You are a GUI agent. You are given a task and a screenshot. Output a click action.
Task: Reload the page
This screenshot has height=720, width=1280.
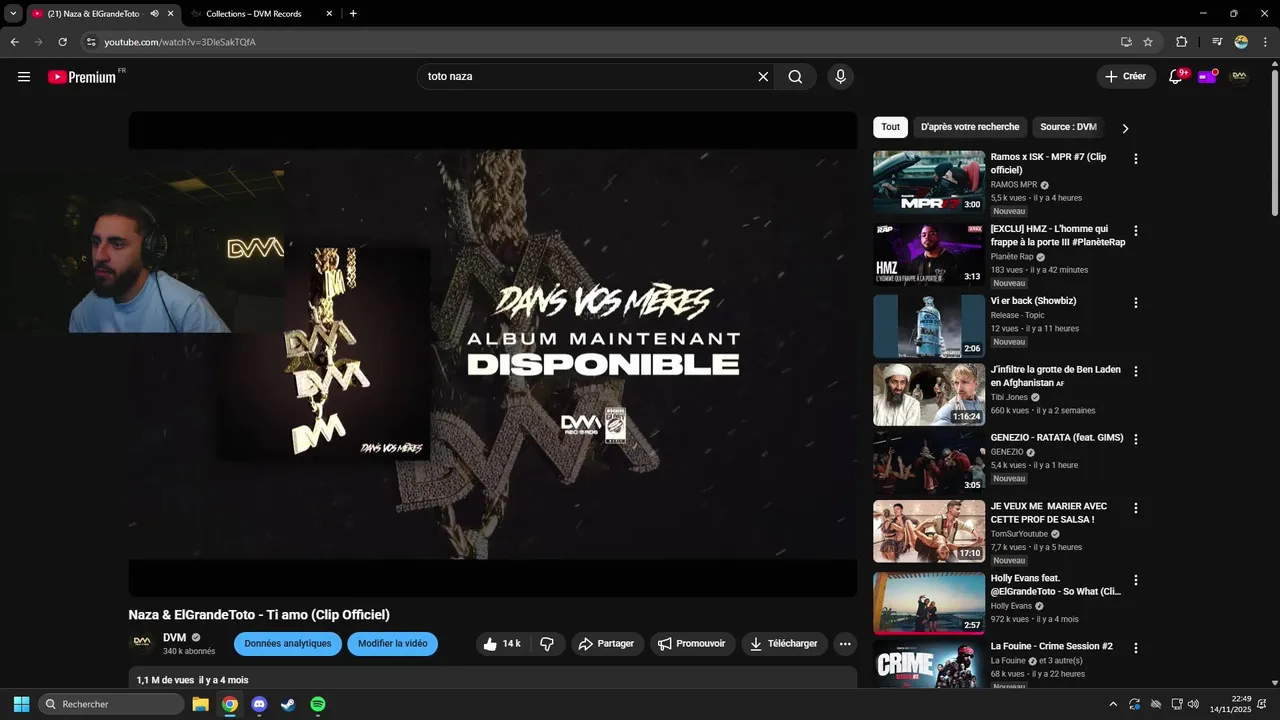point(62,42)
